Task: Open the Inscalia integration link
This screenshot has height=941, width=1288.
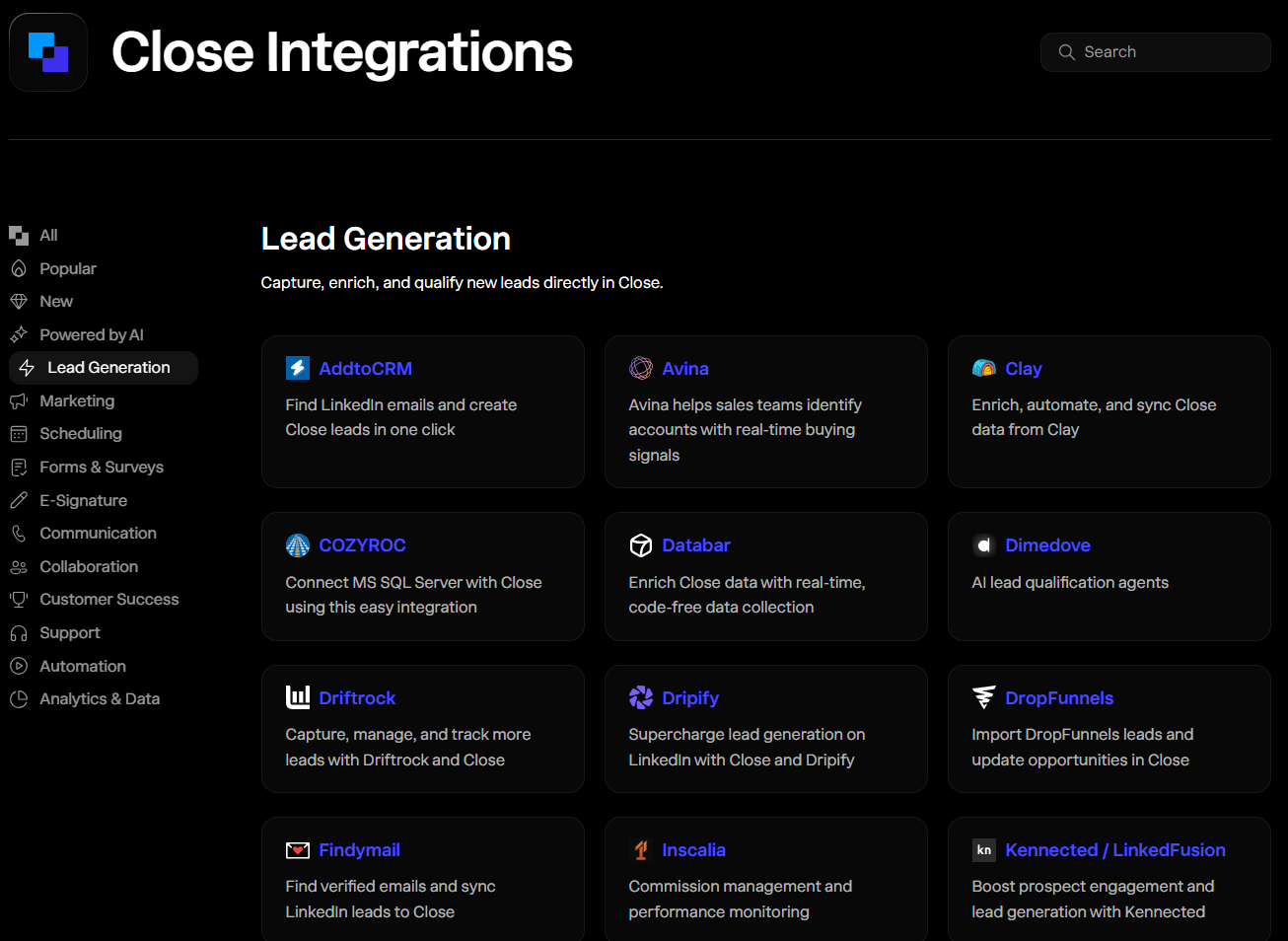Action: pyautogui.click(x=693, y=850)
